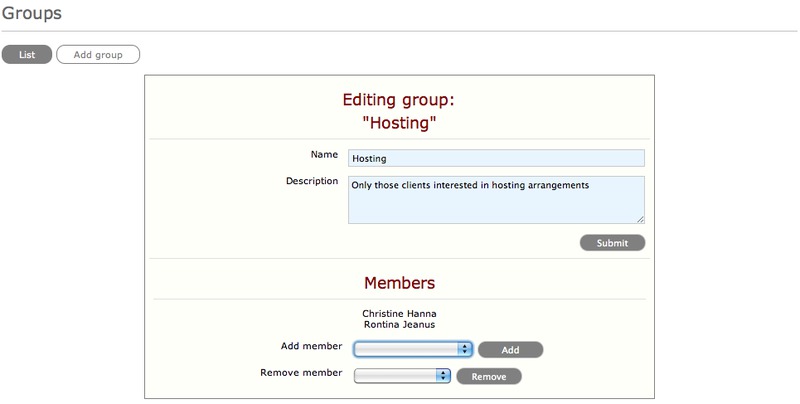Click the Name label
The image size is (800, 404).
tap(324, 155)
